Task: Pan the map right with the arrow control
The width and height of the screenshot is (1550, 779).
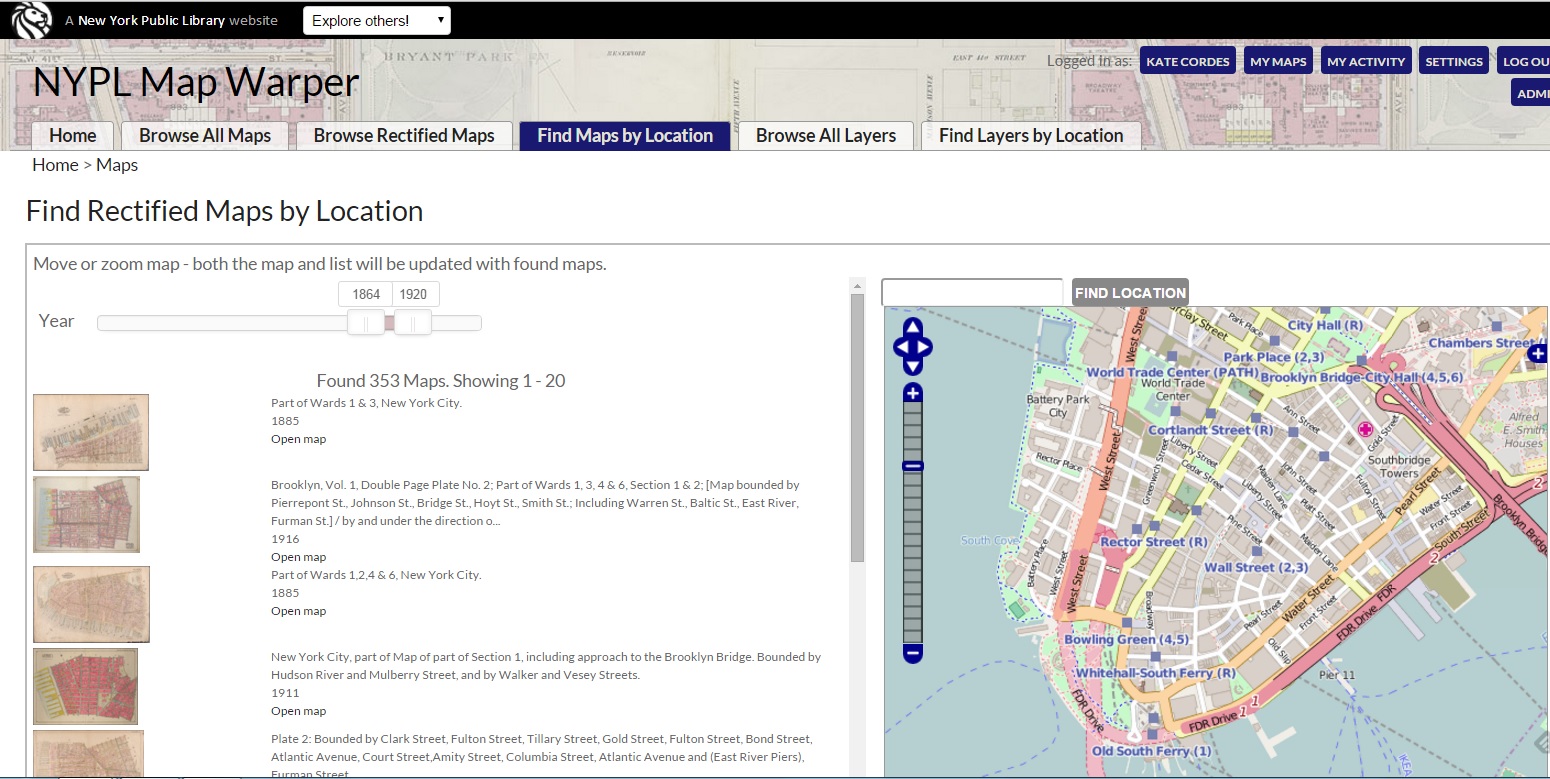Action: (925, 347)
